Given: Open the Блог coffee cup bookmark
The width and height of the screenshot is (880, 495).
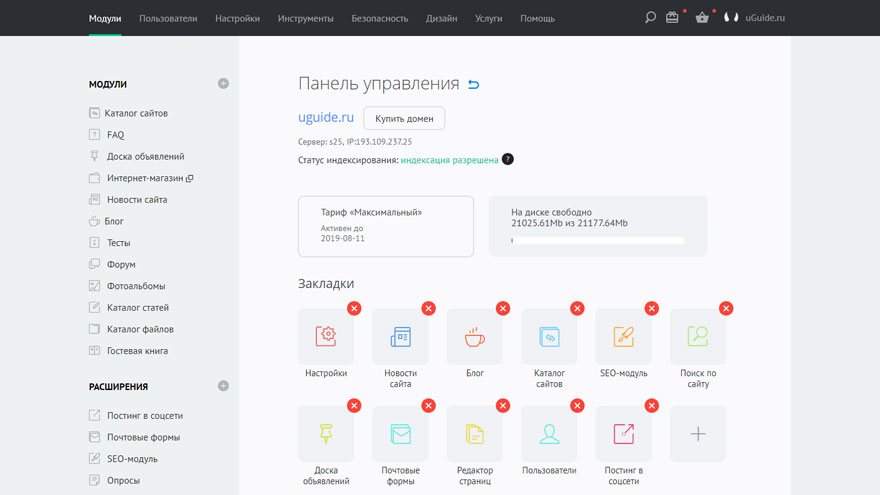Looking at the screenshot, I should tap(474, 336).
